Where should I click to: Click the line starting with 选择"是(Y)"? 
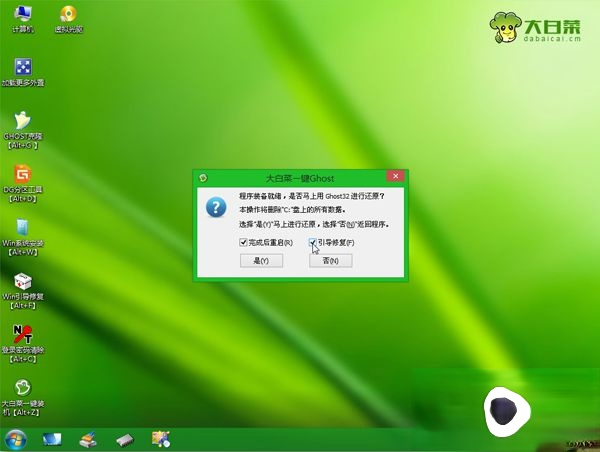click(x=314, y=224)
